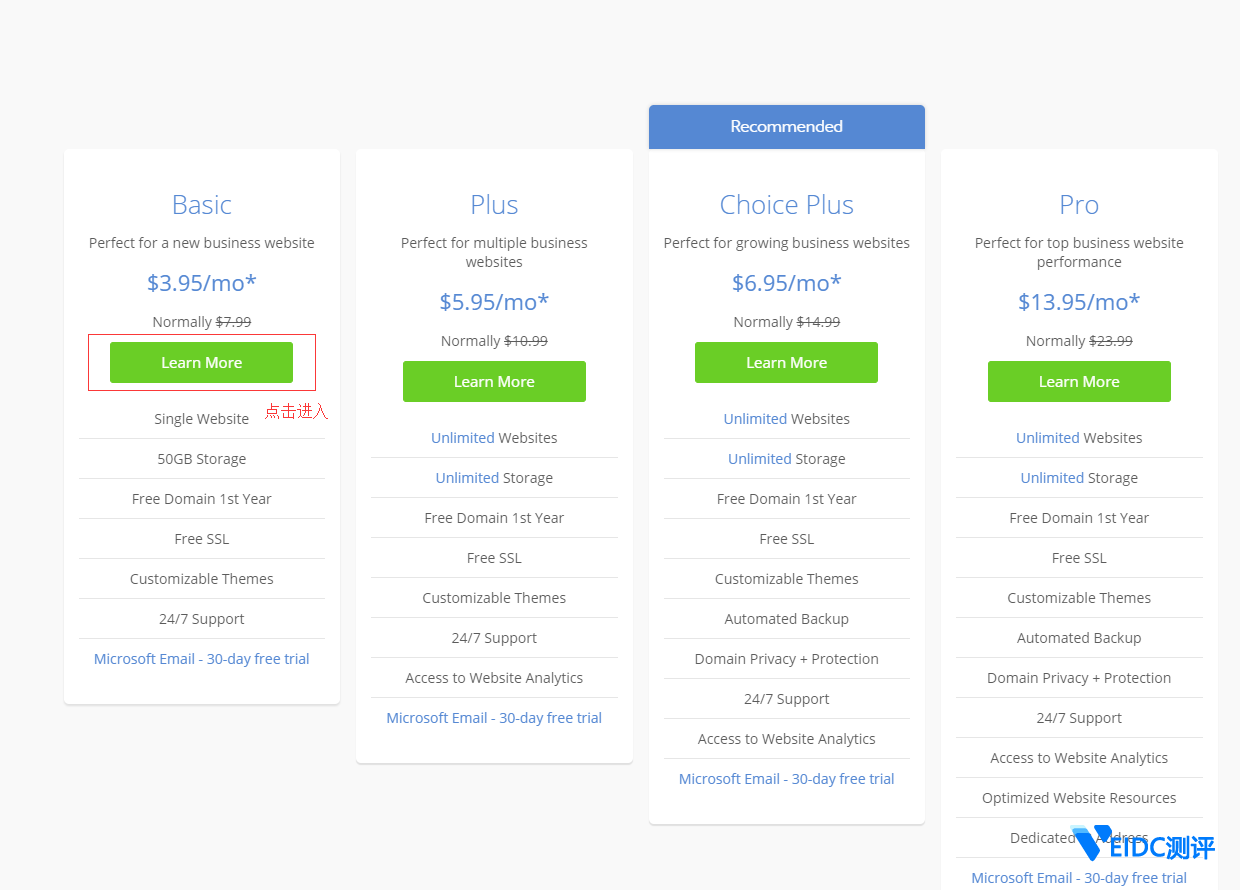Screen dimensions: 1240x890
Task: Click the blue Recommended banner
Action: 786,127
